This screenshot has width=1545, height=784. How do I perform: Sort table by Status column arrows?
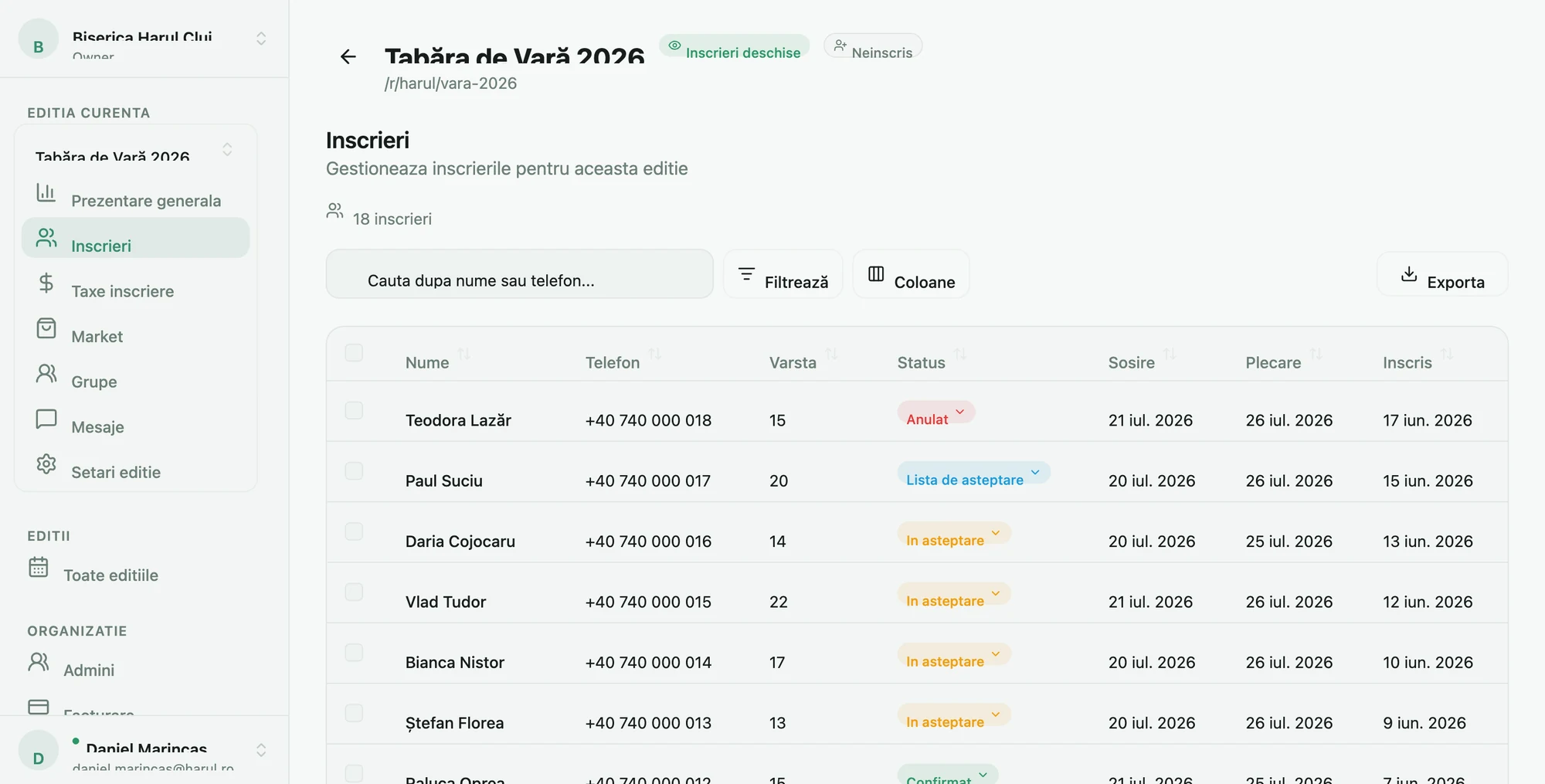point(960,354)
